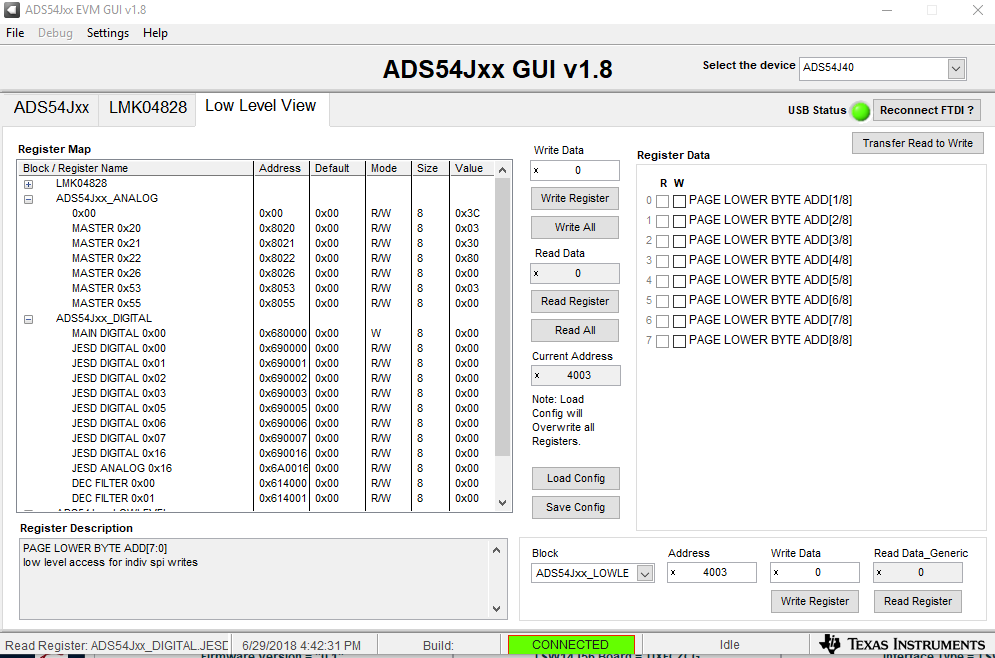Click the Mode column header
This screenshot has height=658, width=995.
(388, 168)
